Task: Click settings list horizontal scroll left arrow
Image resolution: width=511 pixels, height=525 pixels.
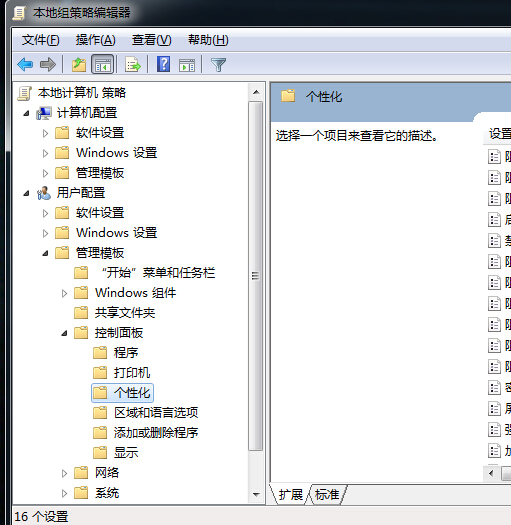Action: pos(492,473)
